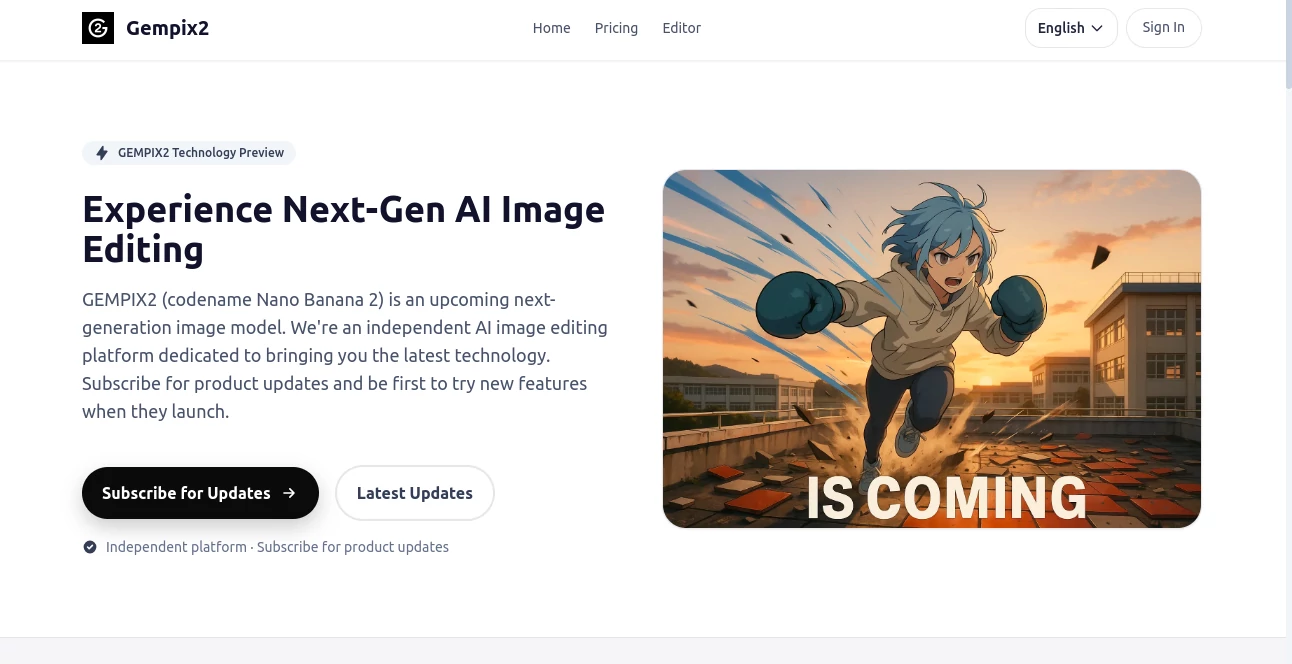
Task: Click the checkmark icon beside Independent platform text
Action: point(90,547)
